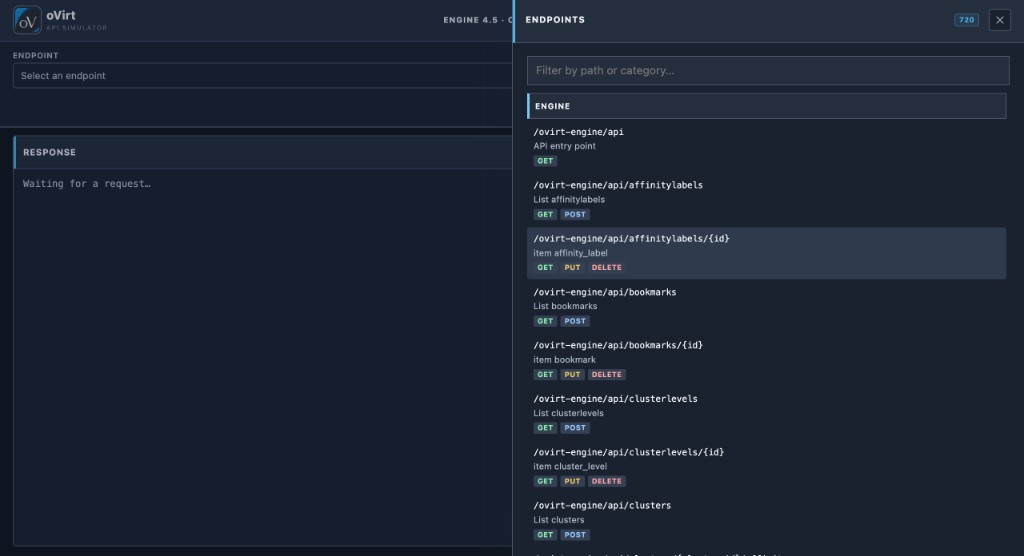Click the oVirt logo icon
1024x556 pixels.
tap(27, 20)
